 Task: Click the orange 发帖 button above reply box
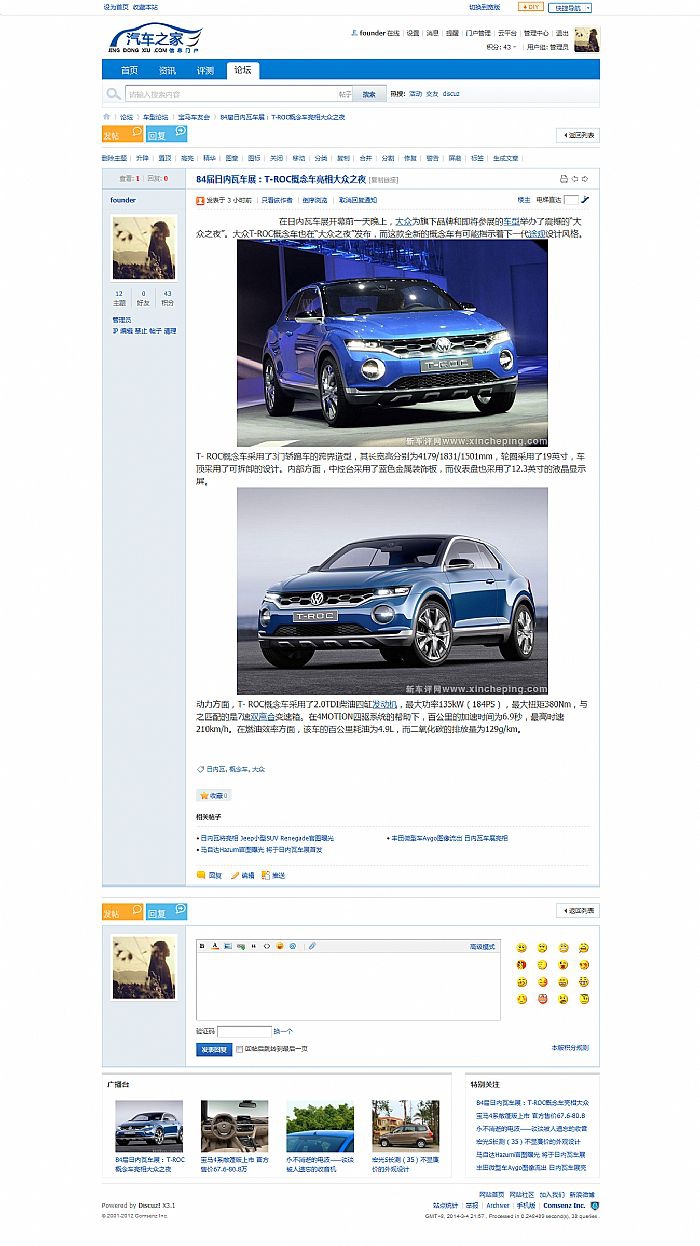coord(122,912)
